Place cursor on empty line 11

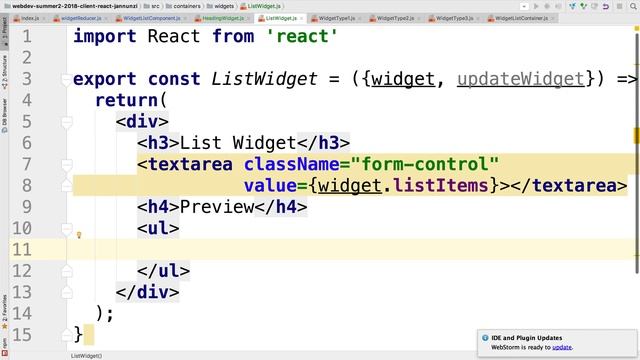[x=355, y=249]
